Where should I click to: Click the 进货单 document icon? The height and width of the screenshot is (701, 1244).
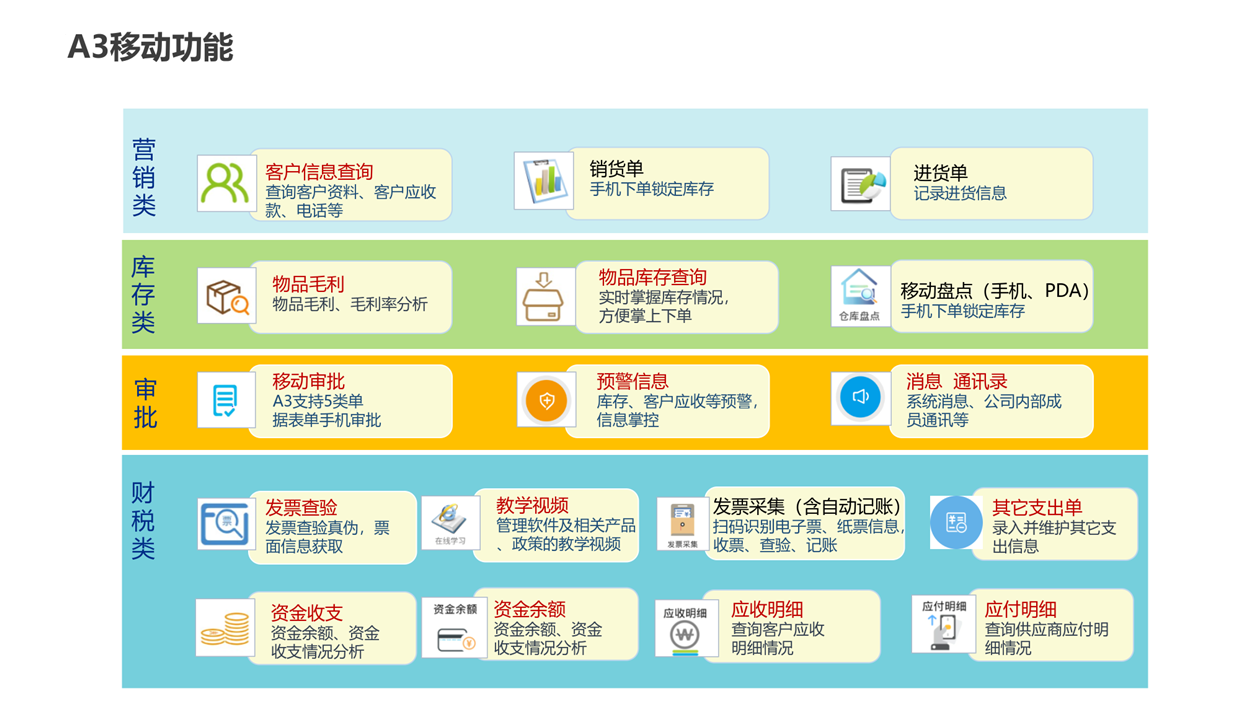click(860, 183)
